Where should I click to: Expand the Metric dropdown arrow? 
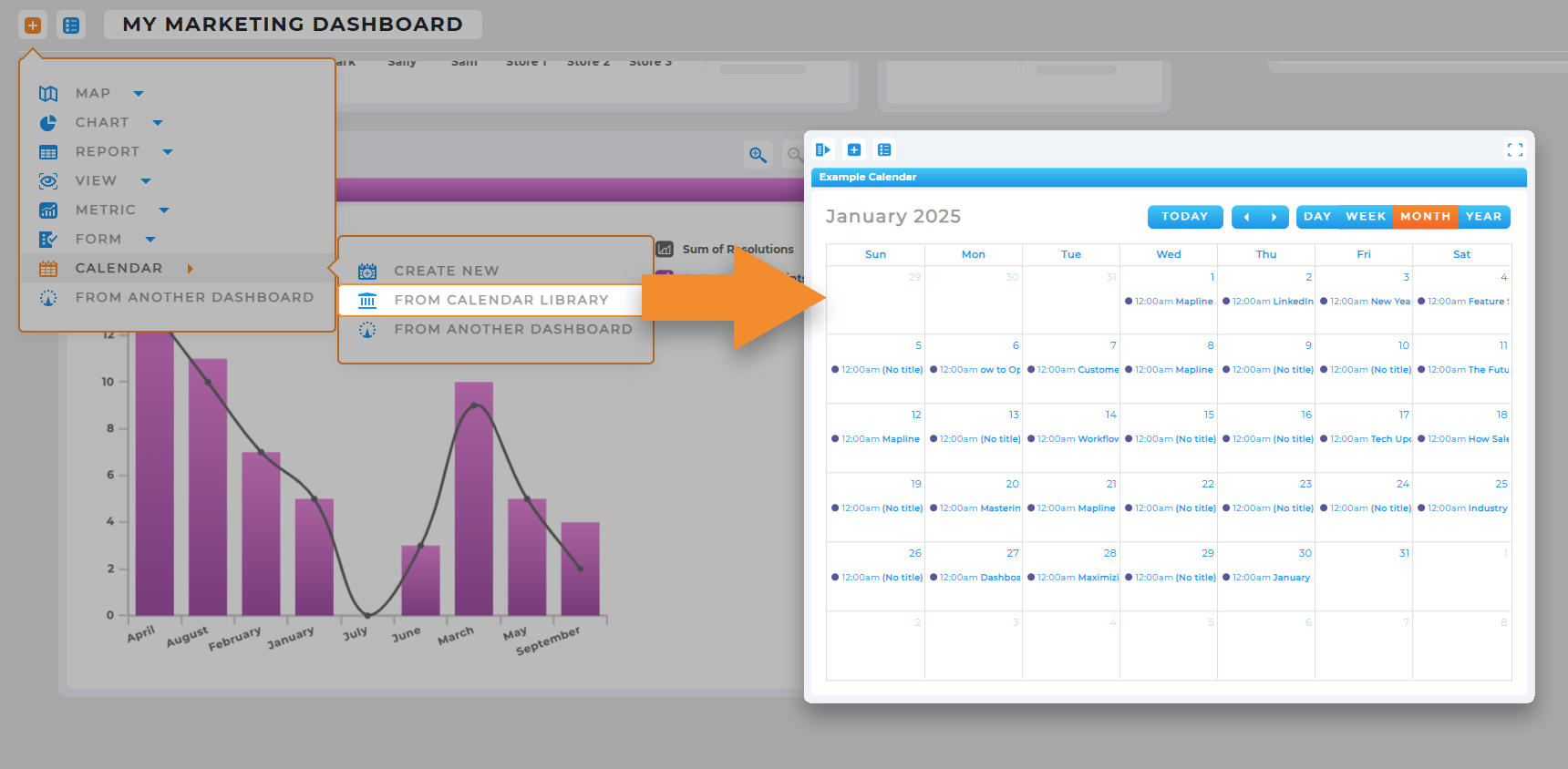(164, 210)
